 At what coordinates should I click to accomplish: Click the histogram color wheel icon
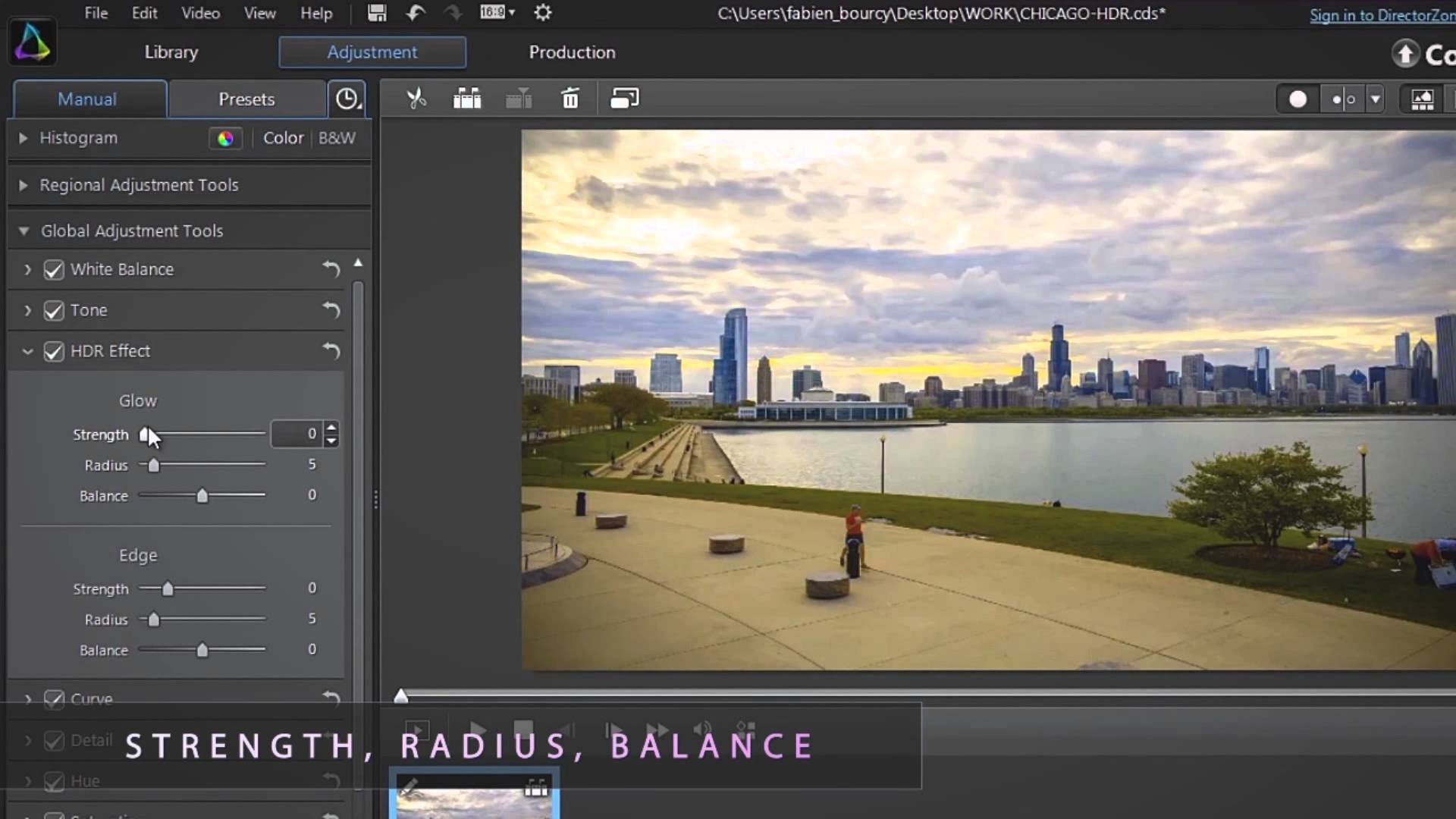tap(225, 138)
